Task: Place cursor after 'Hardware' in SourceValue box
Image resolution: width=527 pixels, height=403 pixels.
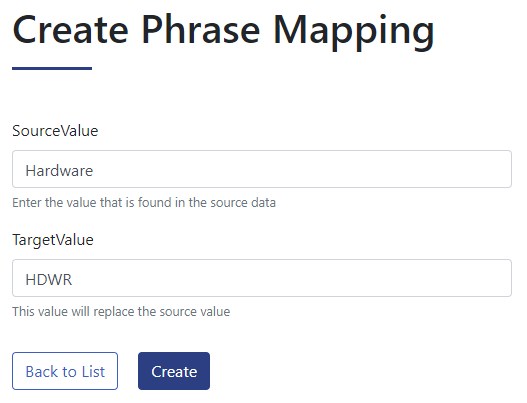Action: (x=94, y=171)
